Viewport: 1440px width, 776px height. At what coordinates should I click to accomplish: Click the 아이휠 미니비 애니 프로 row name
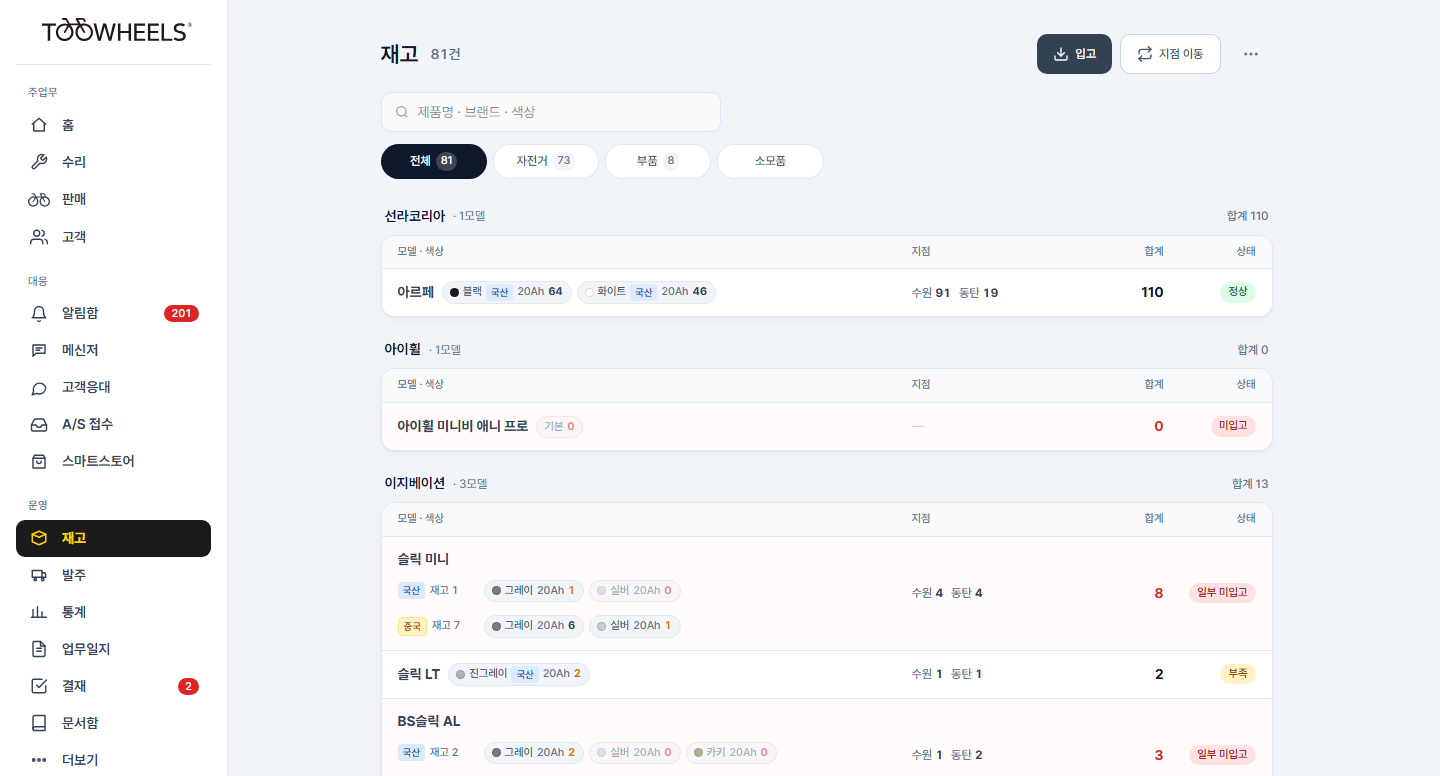(x=462, y=426)
